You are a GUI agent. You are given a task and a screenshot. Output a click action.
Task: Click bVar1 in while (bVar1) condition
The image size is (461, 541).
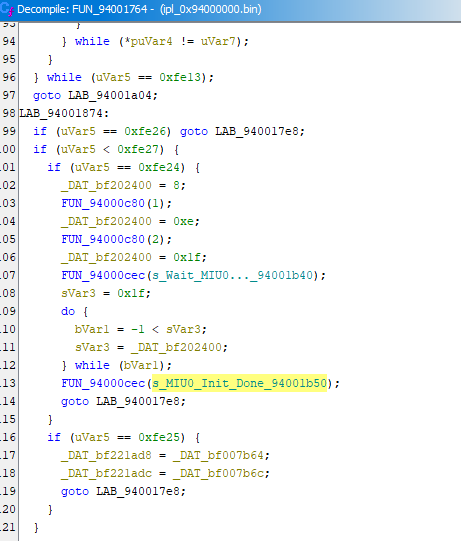click(x=141, y=365)
